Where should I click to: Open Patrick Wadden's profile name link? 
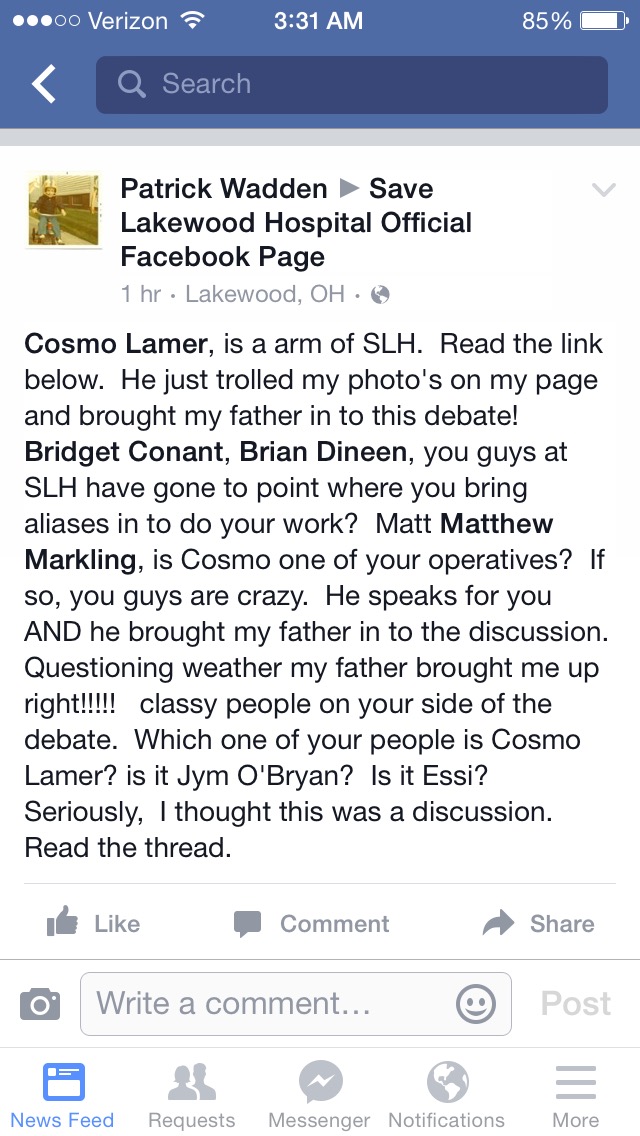(x=224, y=189)
